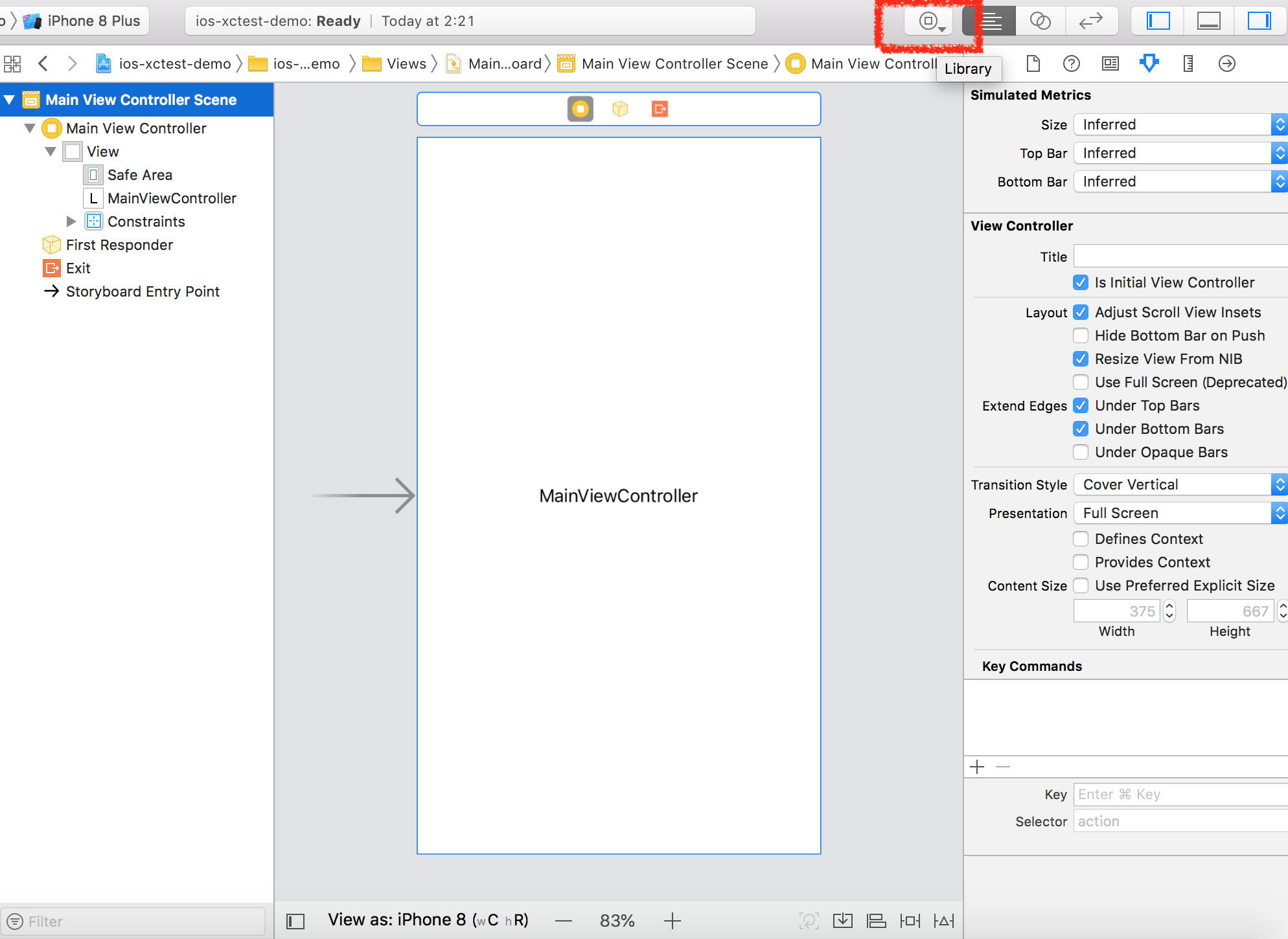Uncheck Is Initial View Controller
Image resolution: width=1288 pixels, height=939 pixels.
pyautogui.click(x=1081, y=282)
